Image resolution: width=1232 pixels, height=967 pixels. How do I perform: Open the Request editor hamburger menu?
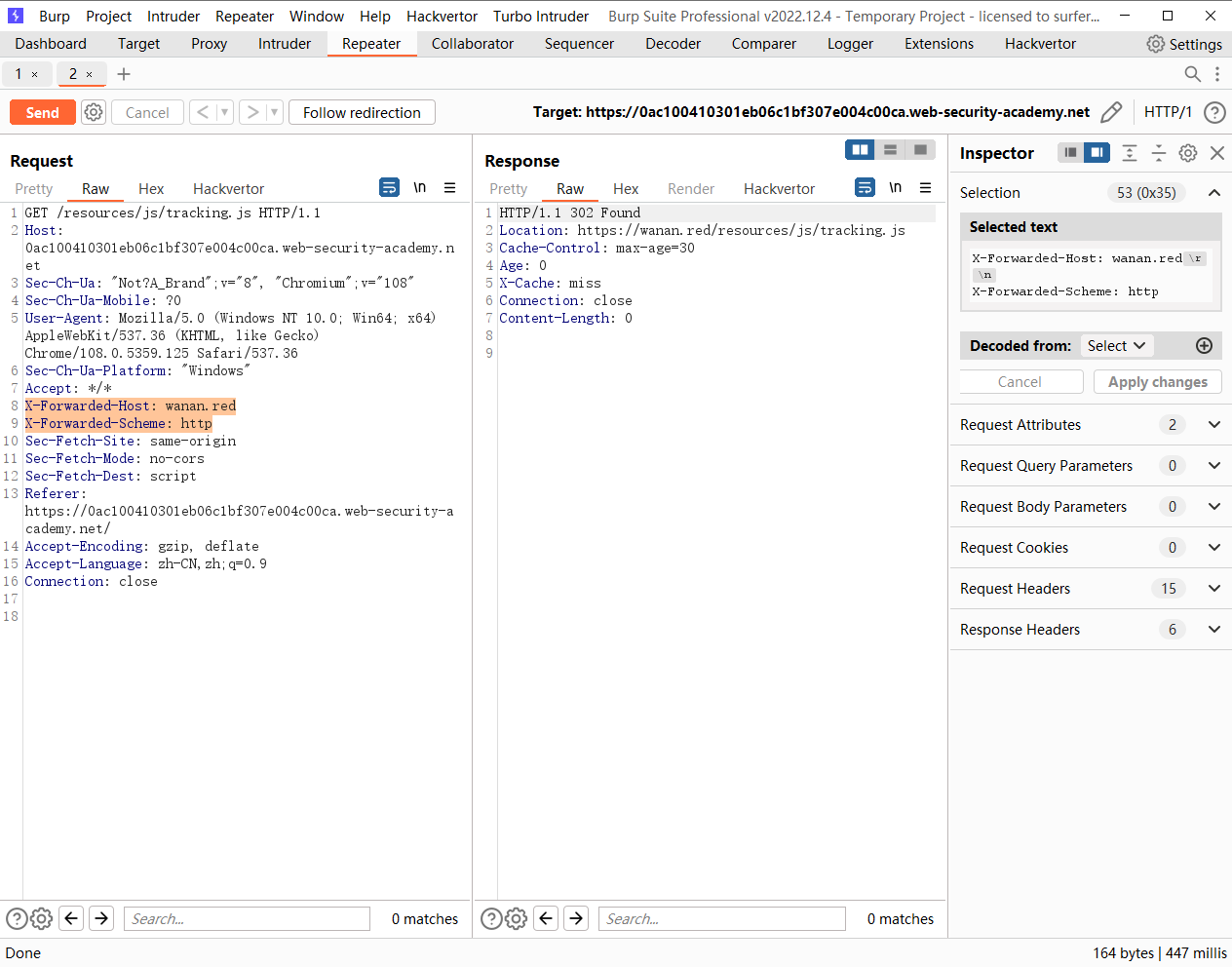coord(450,187)
